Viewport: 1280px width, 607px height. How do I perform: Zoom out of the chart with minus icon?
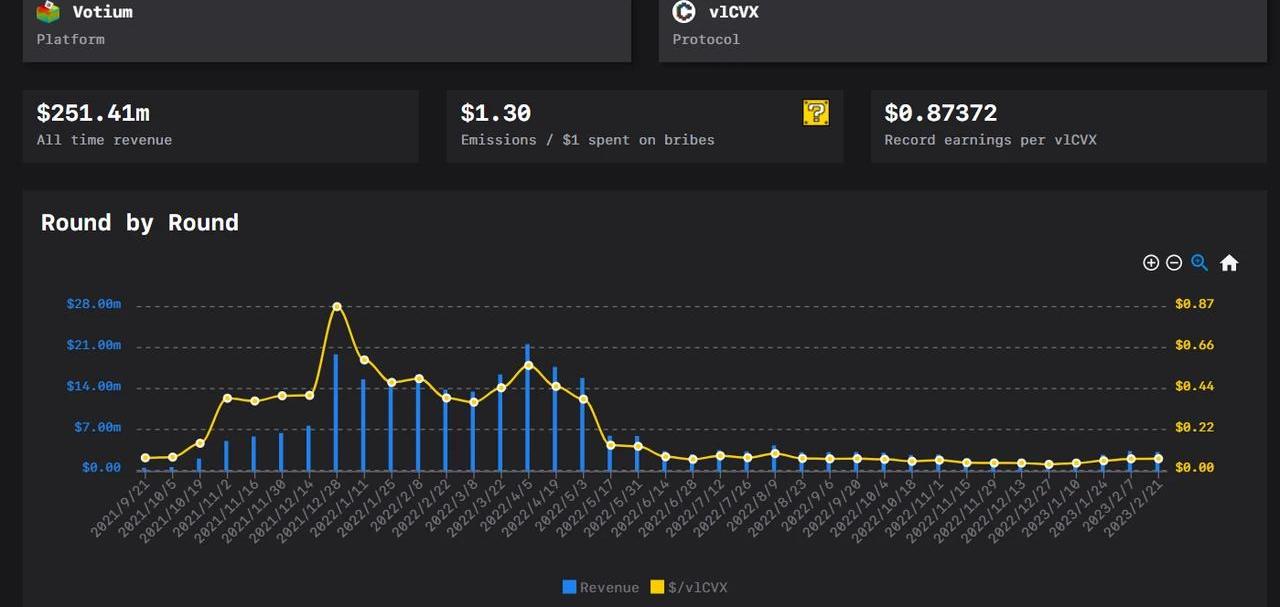click(1174, 263)
